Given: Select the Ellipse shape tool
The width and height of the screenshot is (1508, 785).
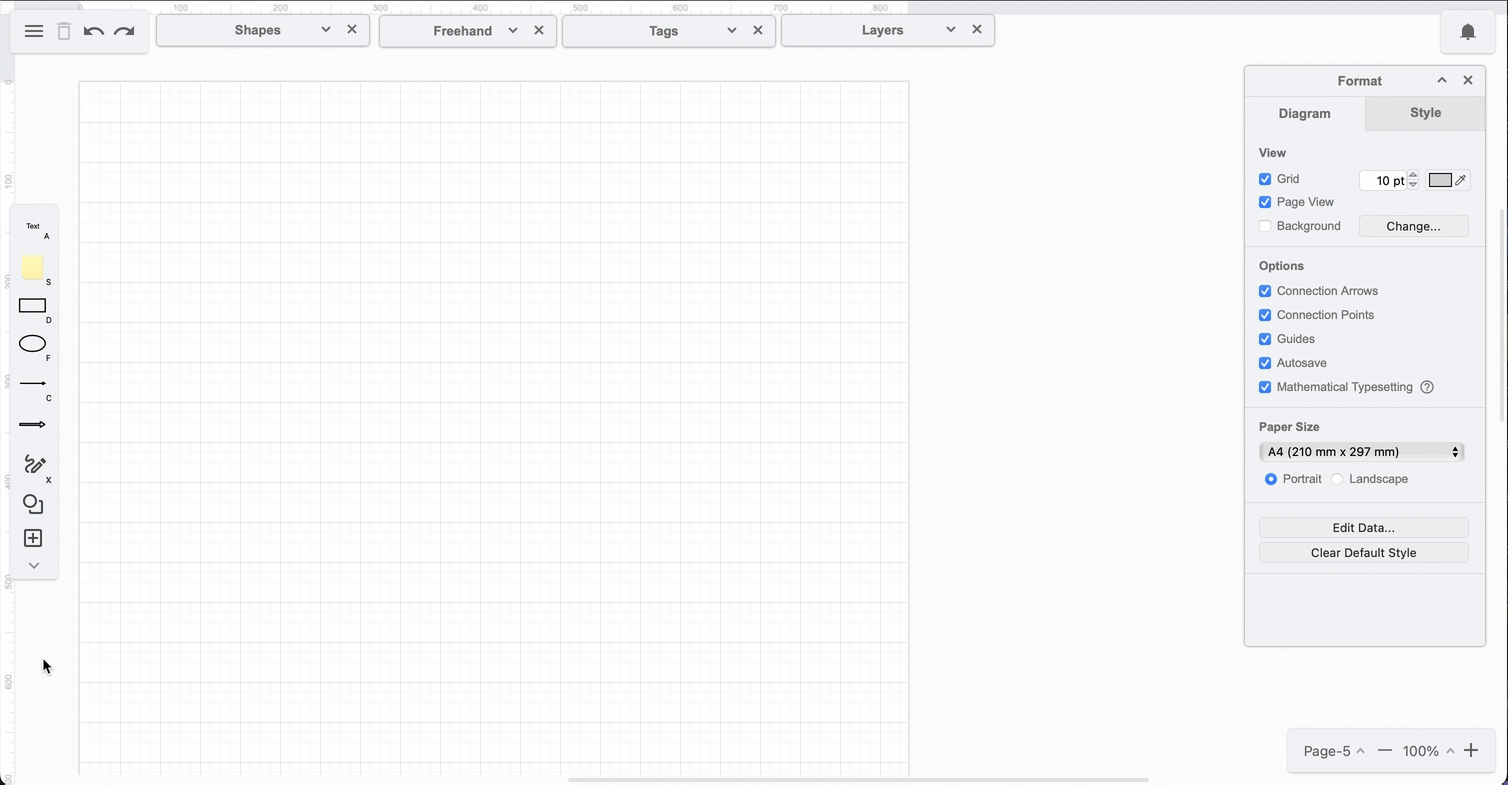Looking at the screenshot, I should pos(32,344).
